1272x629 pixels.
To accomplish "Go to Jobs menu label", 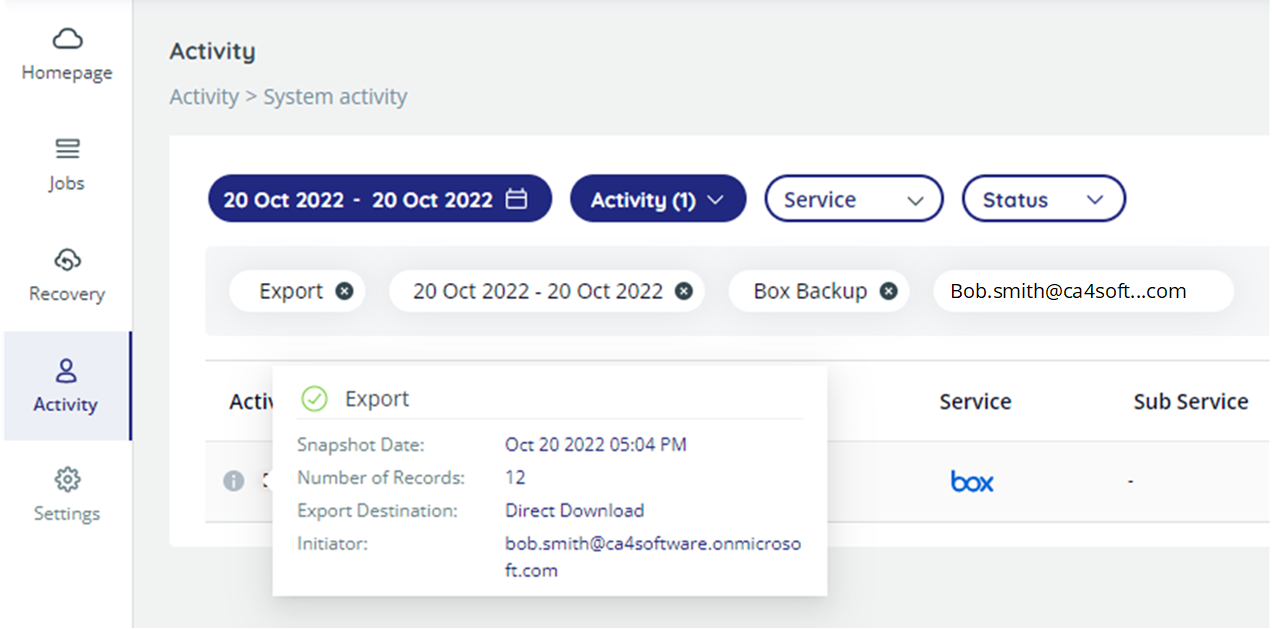I will [67, 183].
